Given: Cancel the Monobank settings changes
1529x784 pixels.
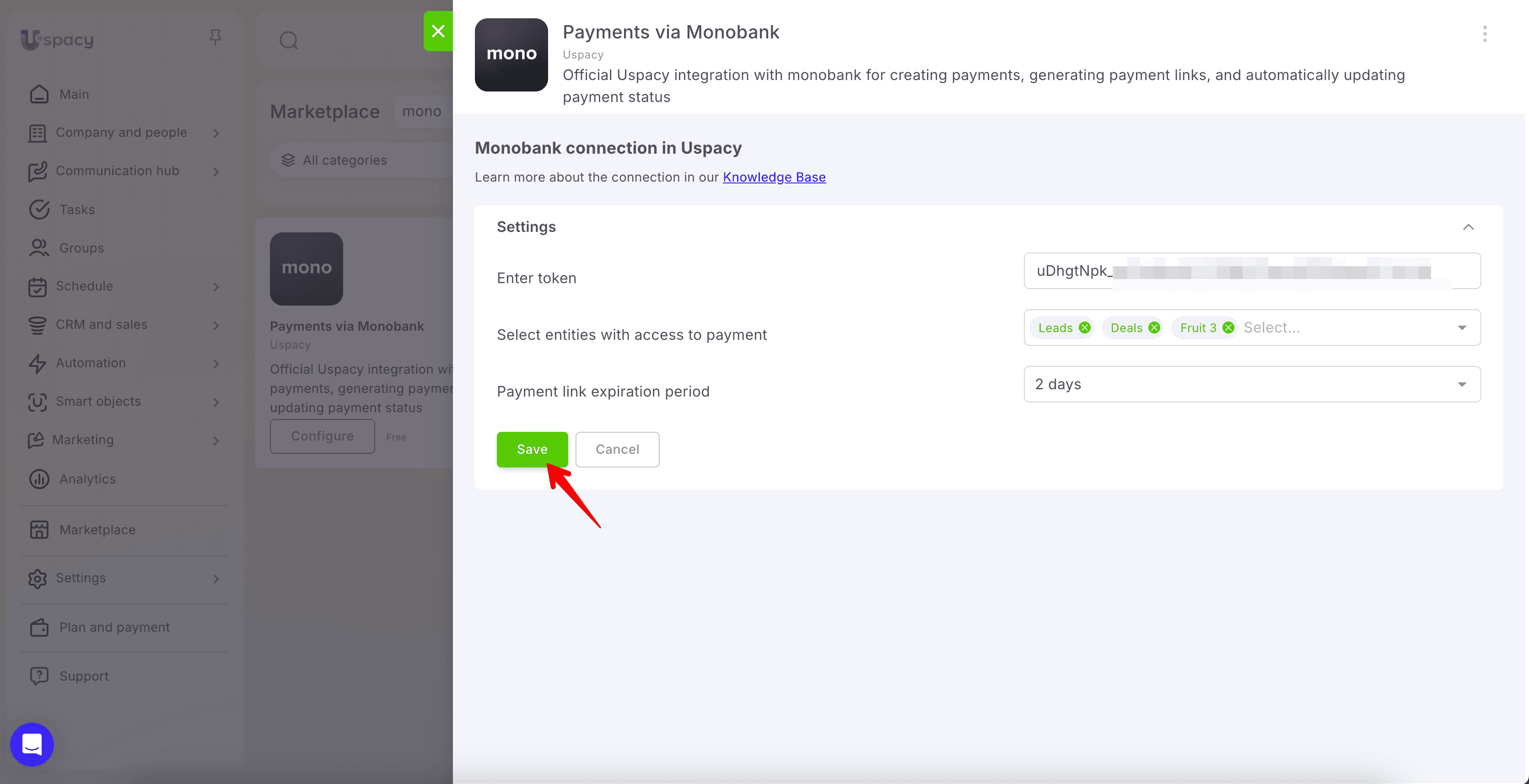Looking at the screenshot, I should point(617,449).
